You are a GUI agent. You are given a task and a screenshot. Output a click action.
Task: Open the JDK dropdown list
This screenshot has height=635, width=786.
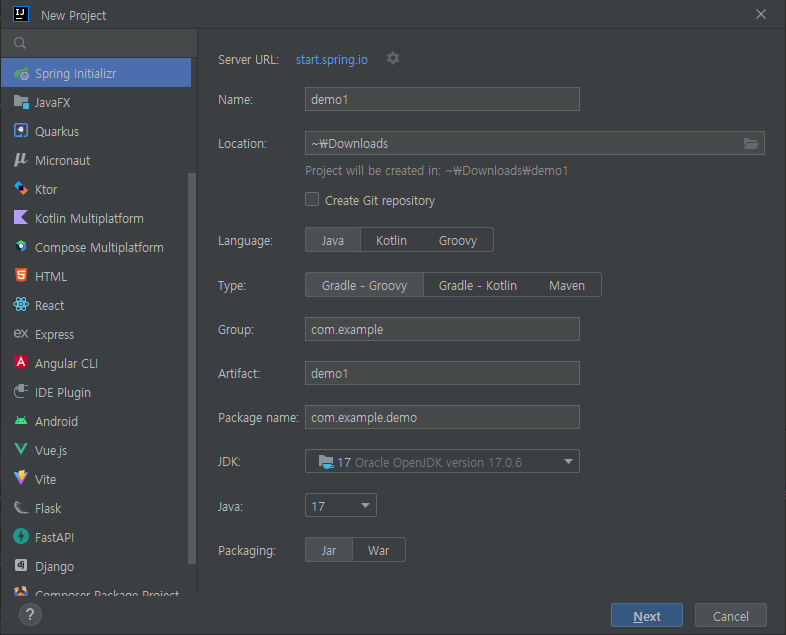tap(442, 462)
